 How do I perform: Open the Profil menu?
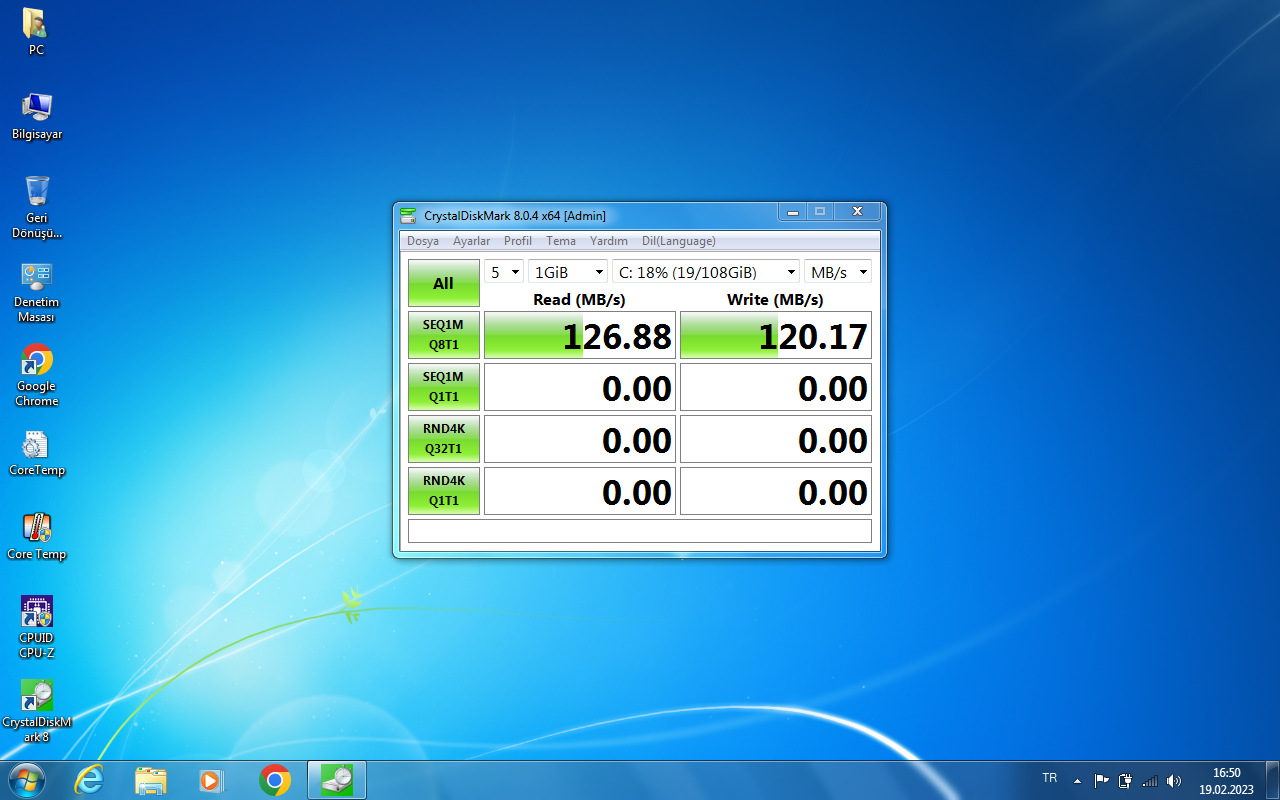518,241
